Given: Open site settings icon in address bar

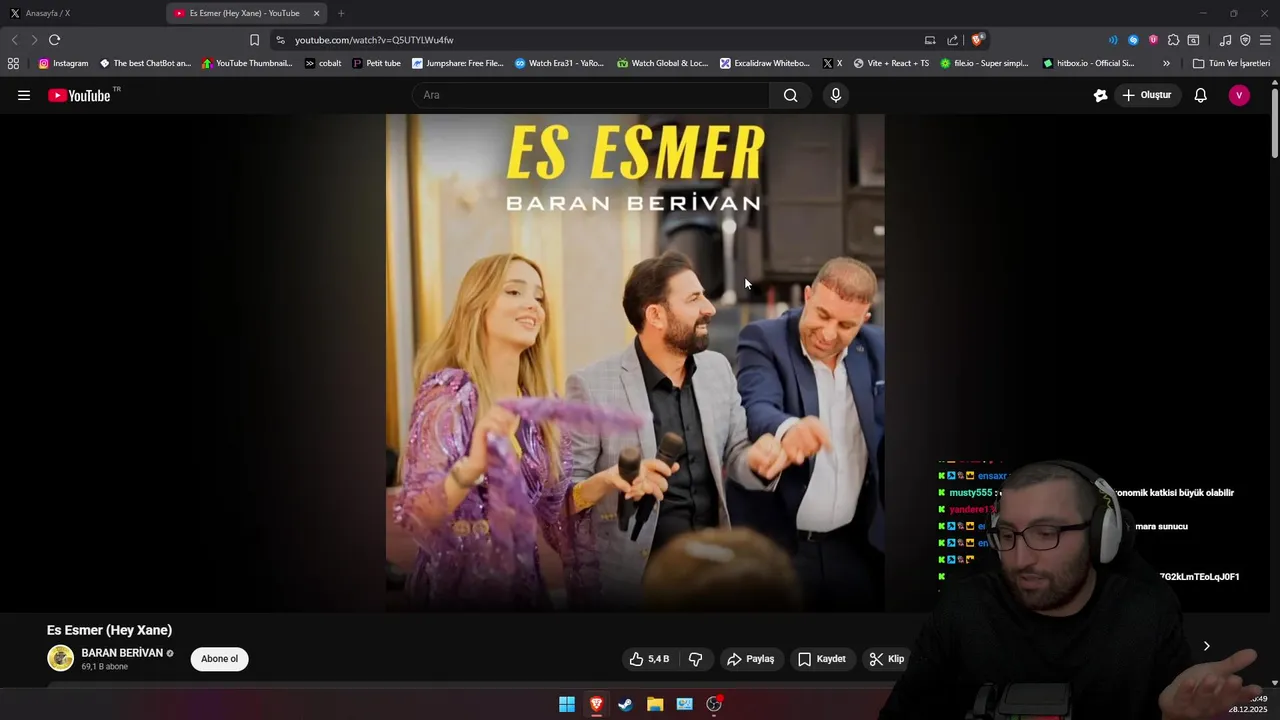Looking at the screenshot, I should pos(280,40).
